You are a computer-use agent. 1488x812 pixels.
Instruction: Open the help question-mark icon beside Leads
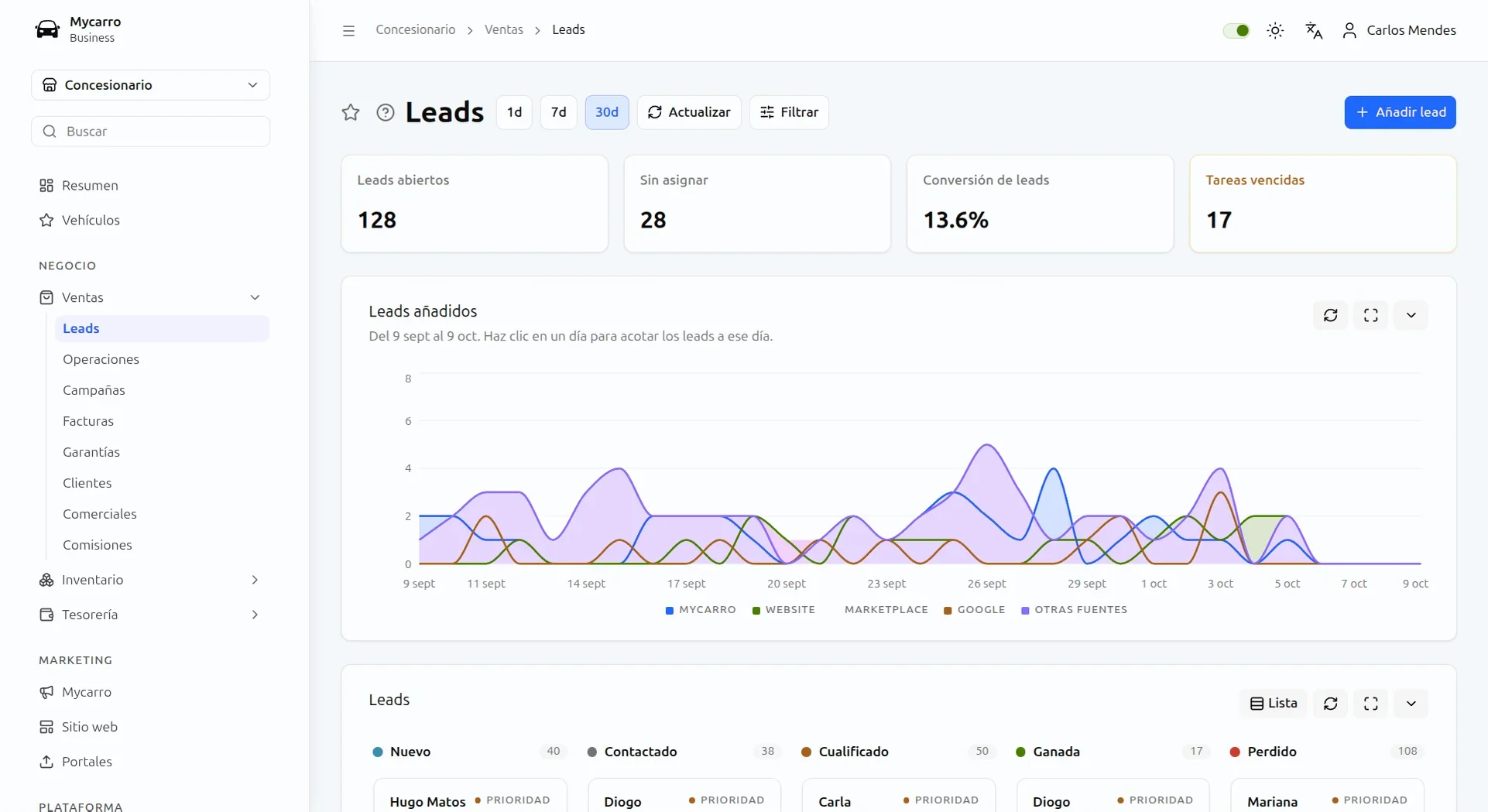click(386, 112)
